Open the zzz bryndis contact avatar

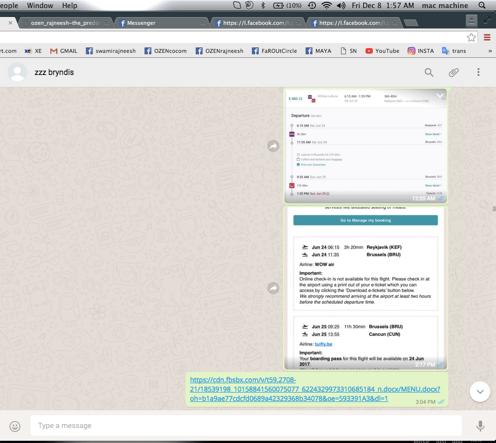(x=17, y=72)
